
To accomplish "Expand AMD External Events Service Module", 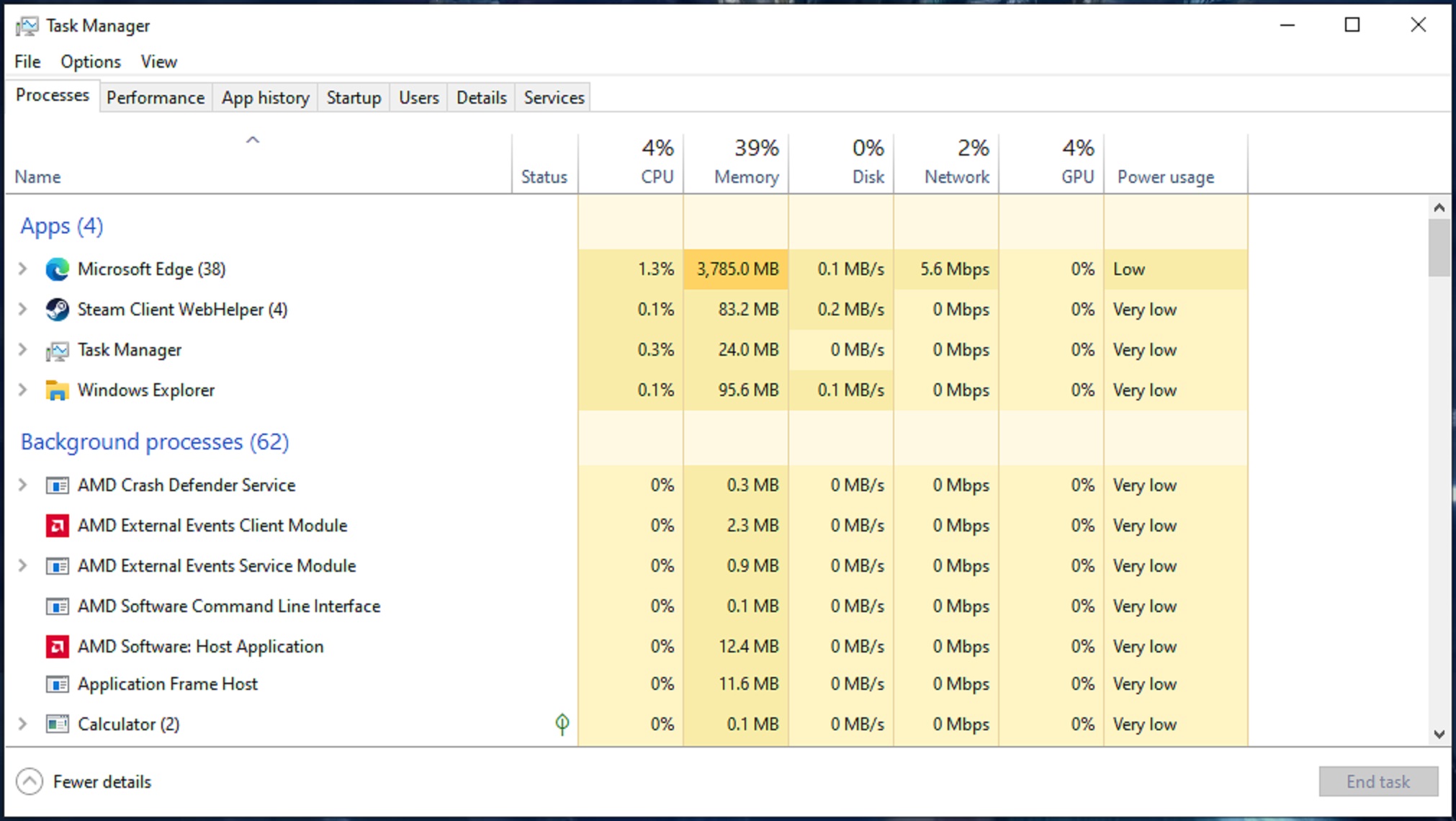I will (22, 566).
